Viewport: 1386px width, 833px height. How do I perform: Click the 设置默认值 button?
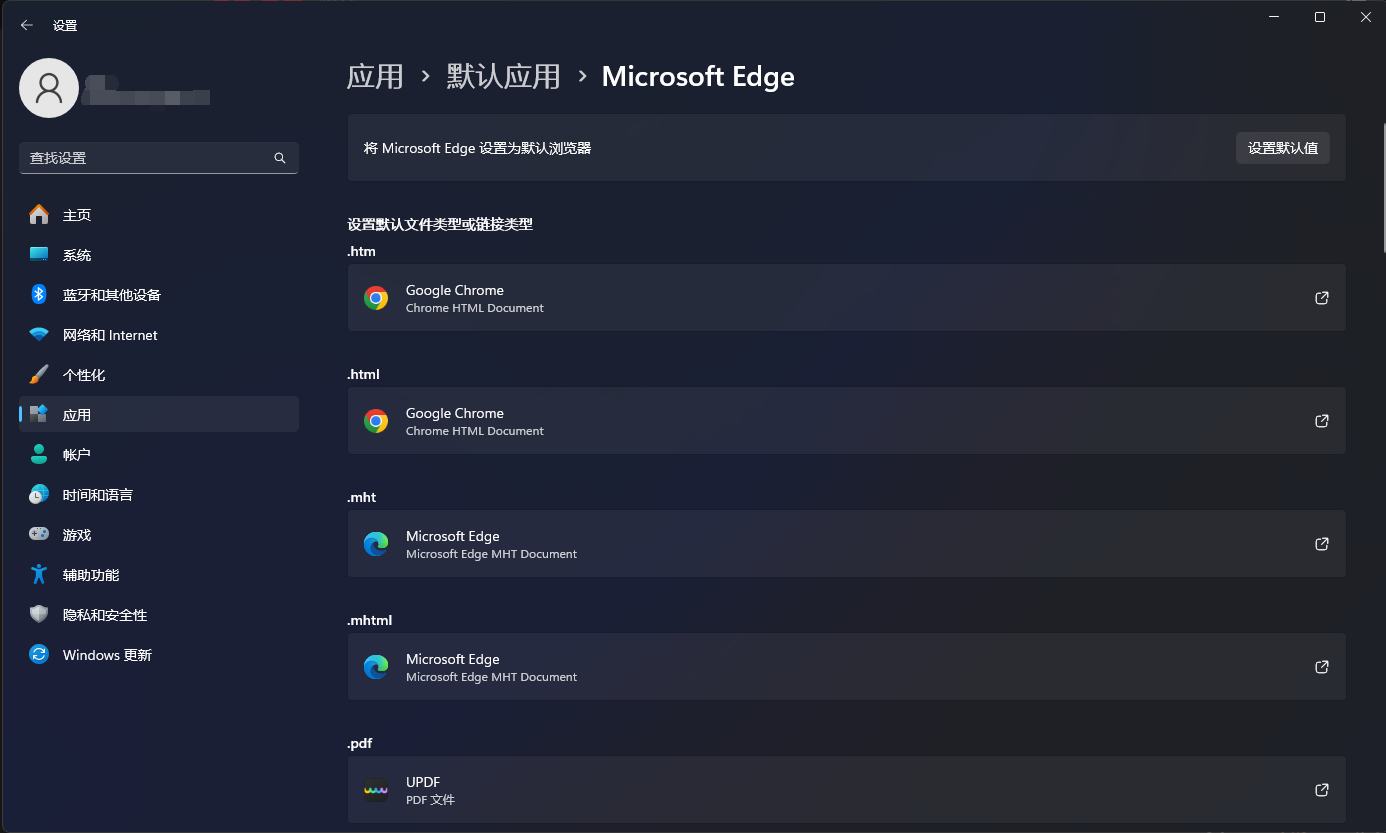[1282, 148]
